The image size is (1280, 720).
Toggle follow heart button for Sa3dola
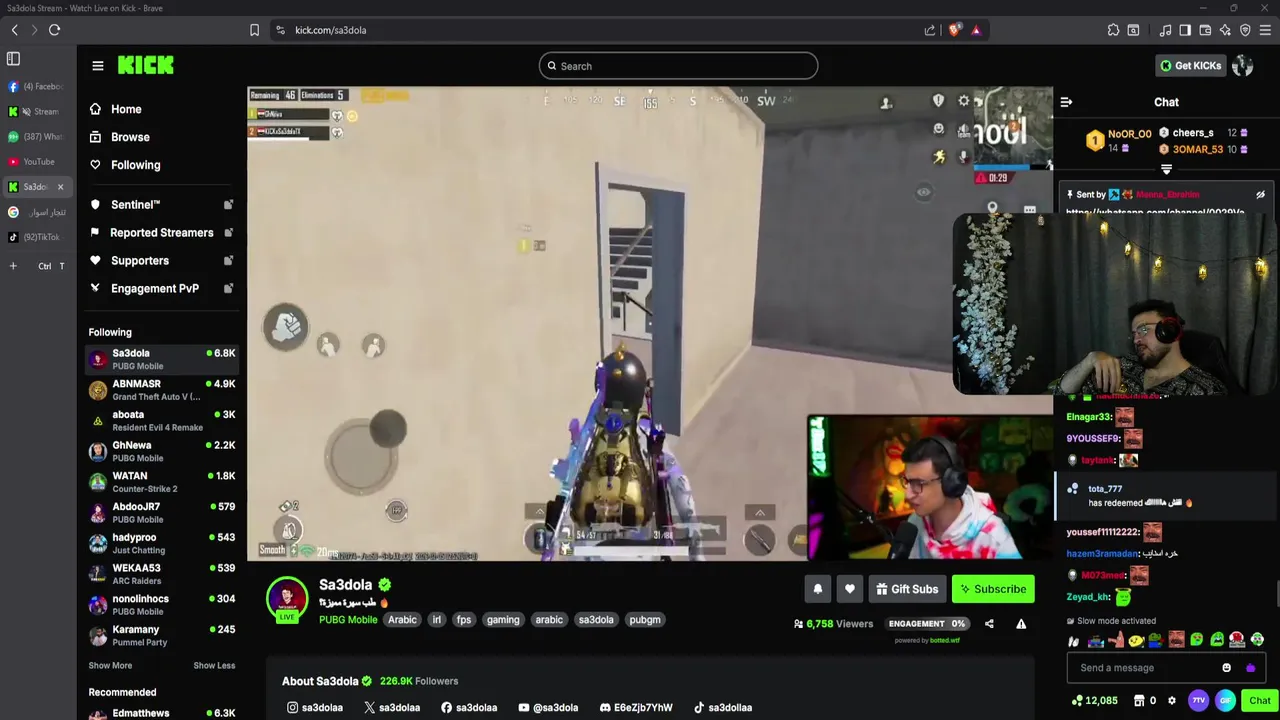click(850, 589)
